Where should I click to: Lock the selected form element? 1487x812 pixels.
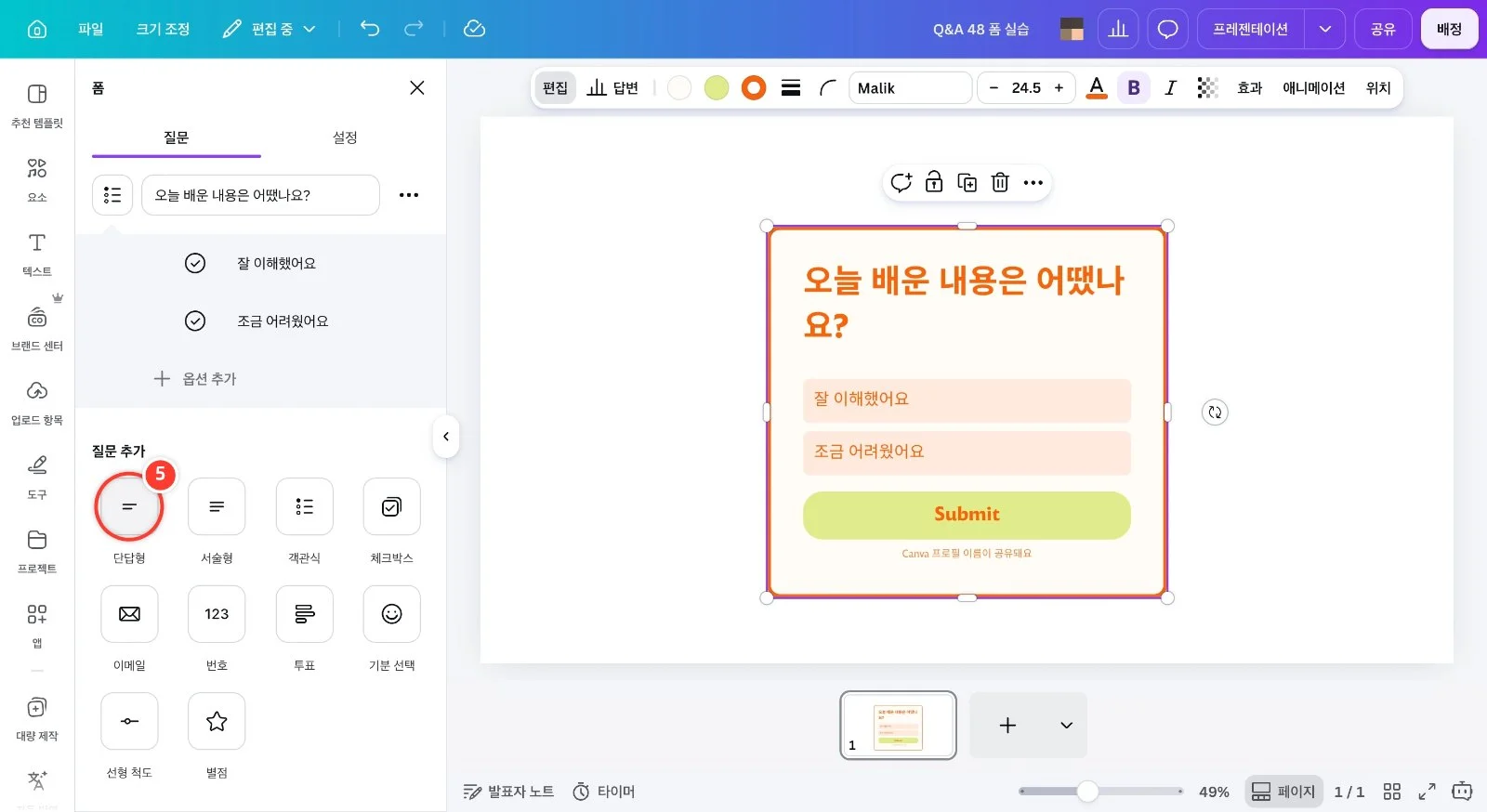pos(934,182)
